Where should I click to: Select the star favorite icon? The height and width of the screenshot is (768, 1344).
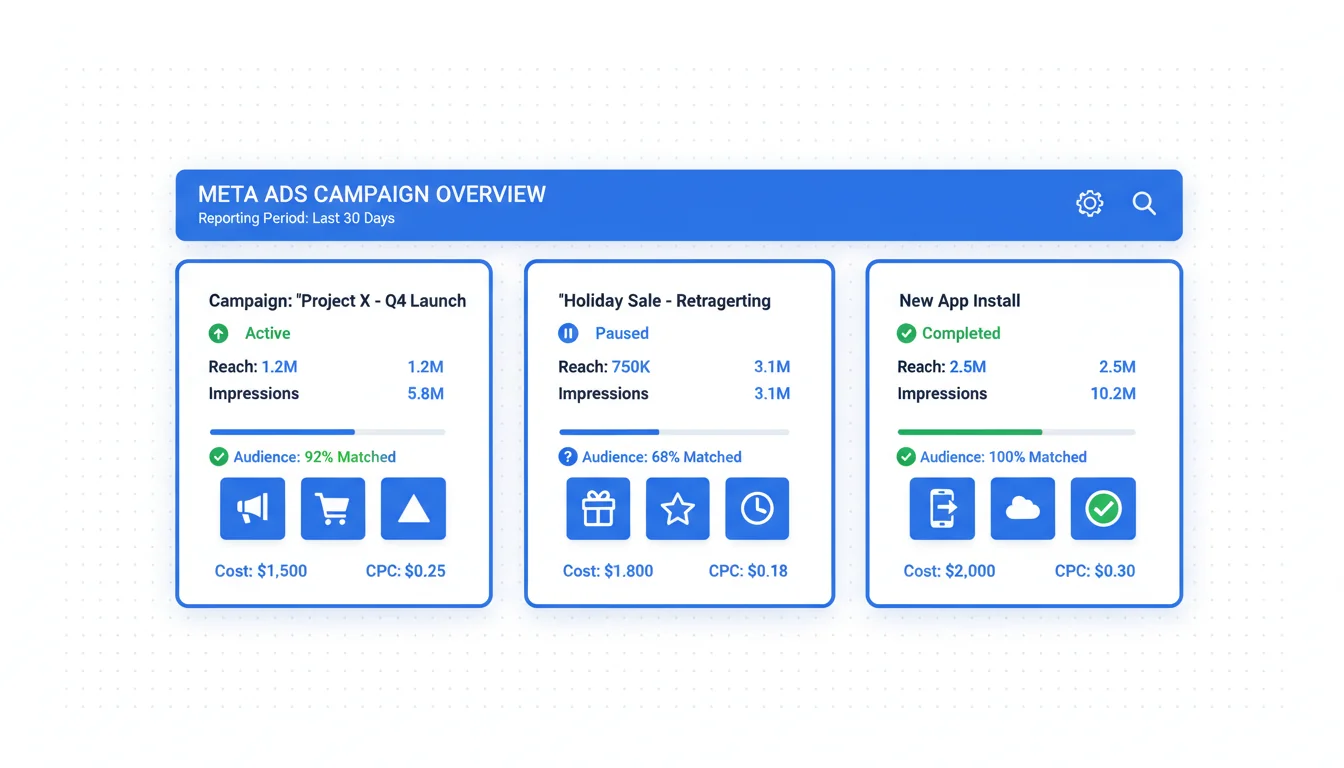tap(677, 509)
